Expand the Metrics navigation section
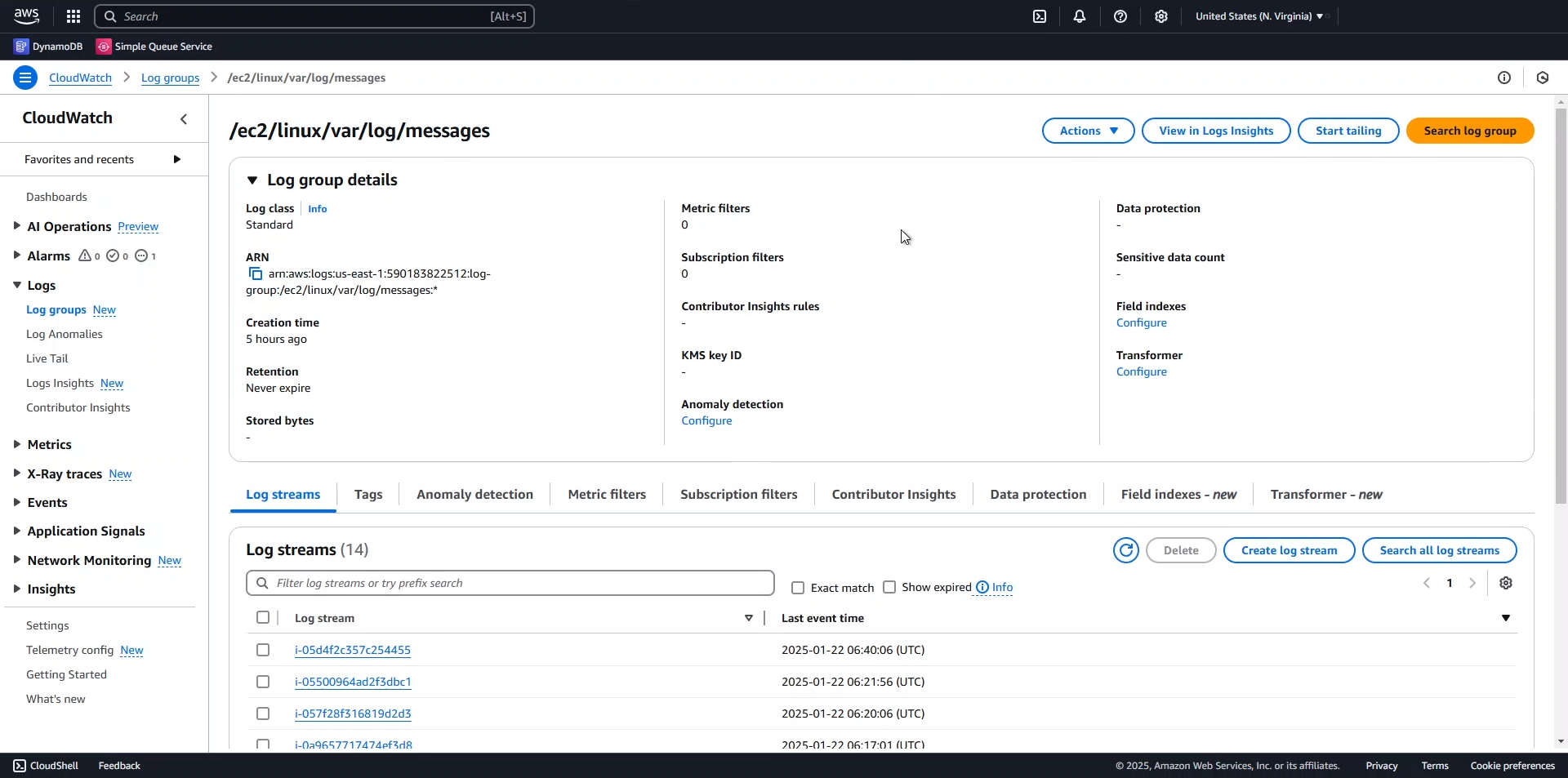The height and width of the screenshot is (778, 1568). tap(17, 445)
